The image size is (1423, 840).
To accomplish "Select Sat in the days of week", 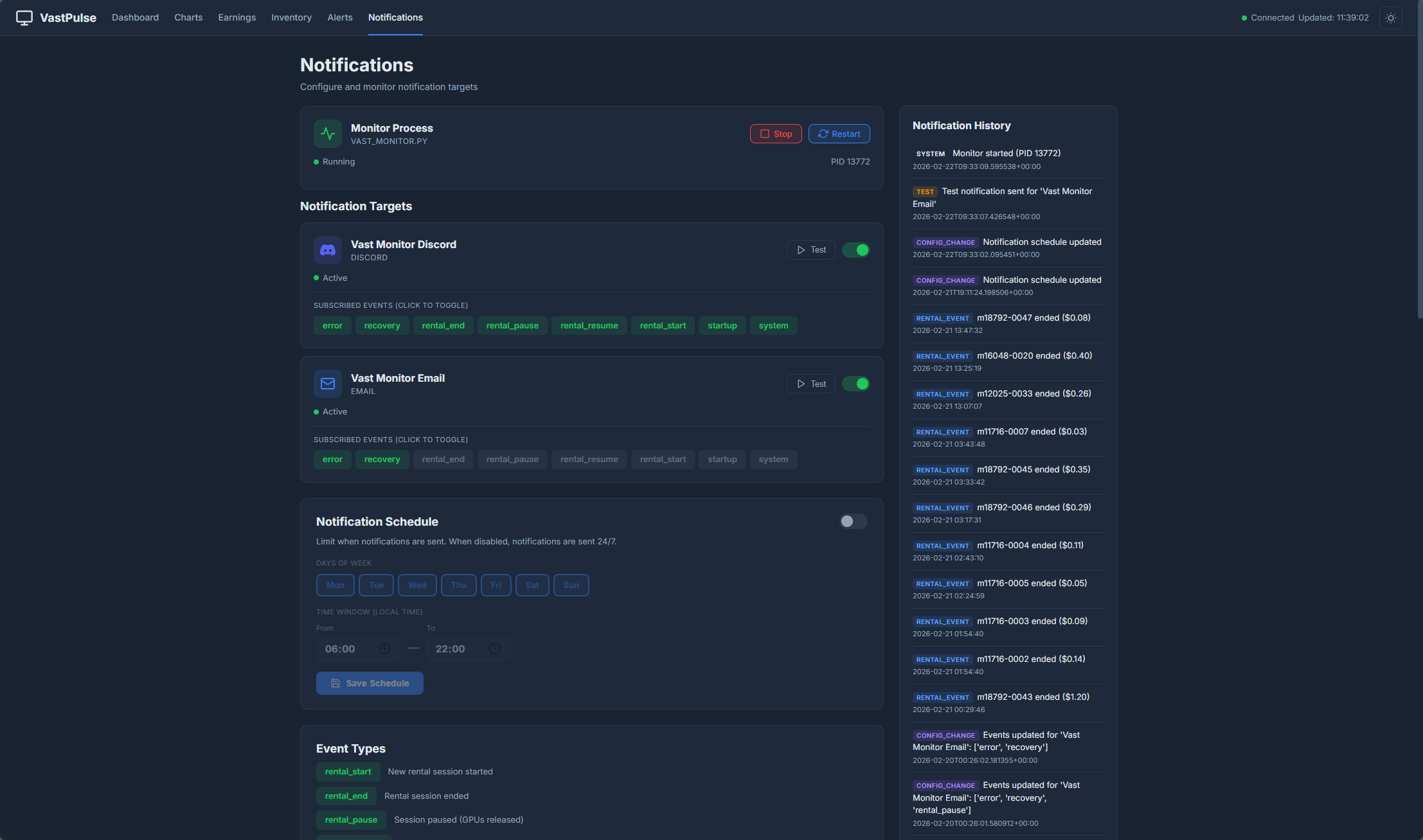I will (532, 585).
